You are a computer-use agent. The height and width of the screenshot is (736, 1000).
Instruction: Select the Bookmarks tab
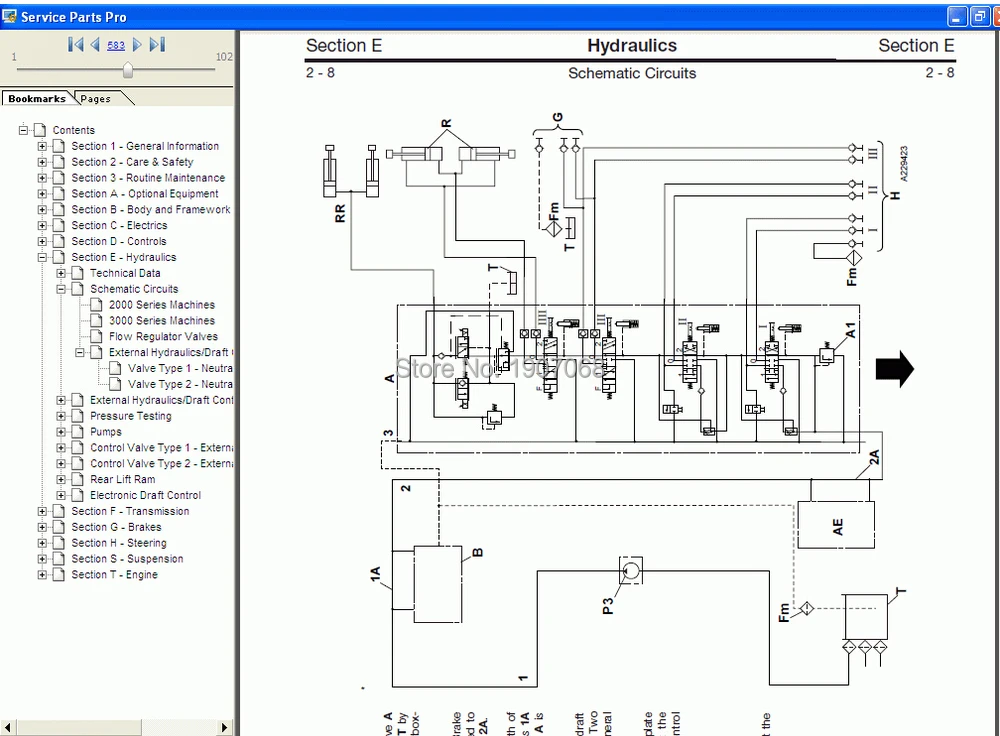(x=36, y=99)
